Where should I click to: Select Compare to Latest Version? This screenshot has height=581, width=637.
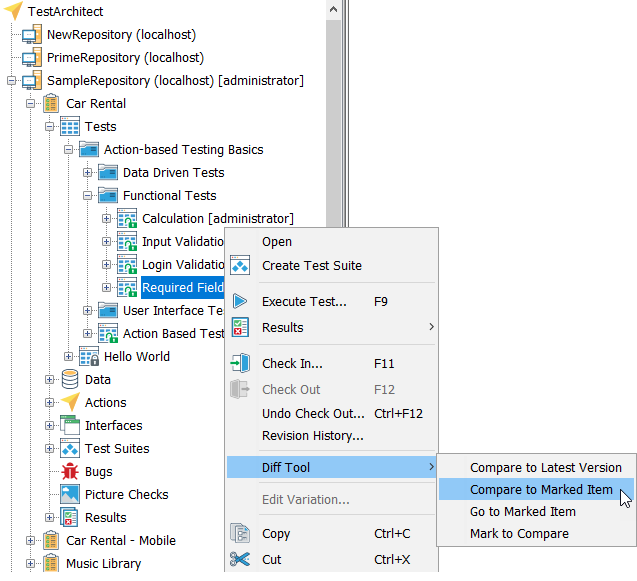537,467
